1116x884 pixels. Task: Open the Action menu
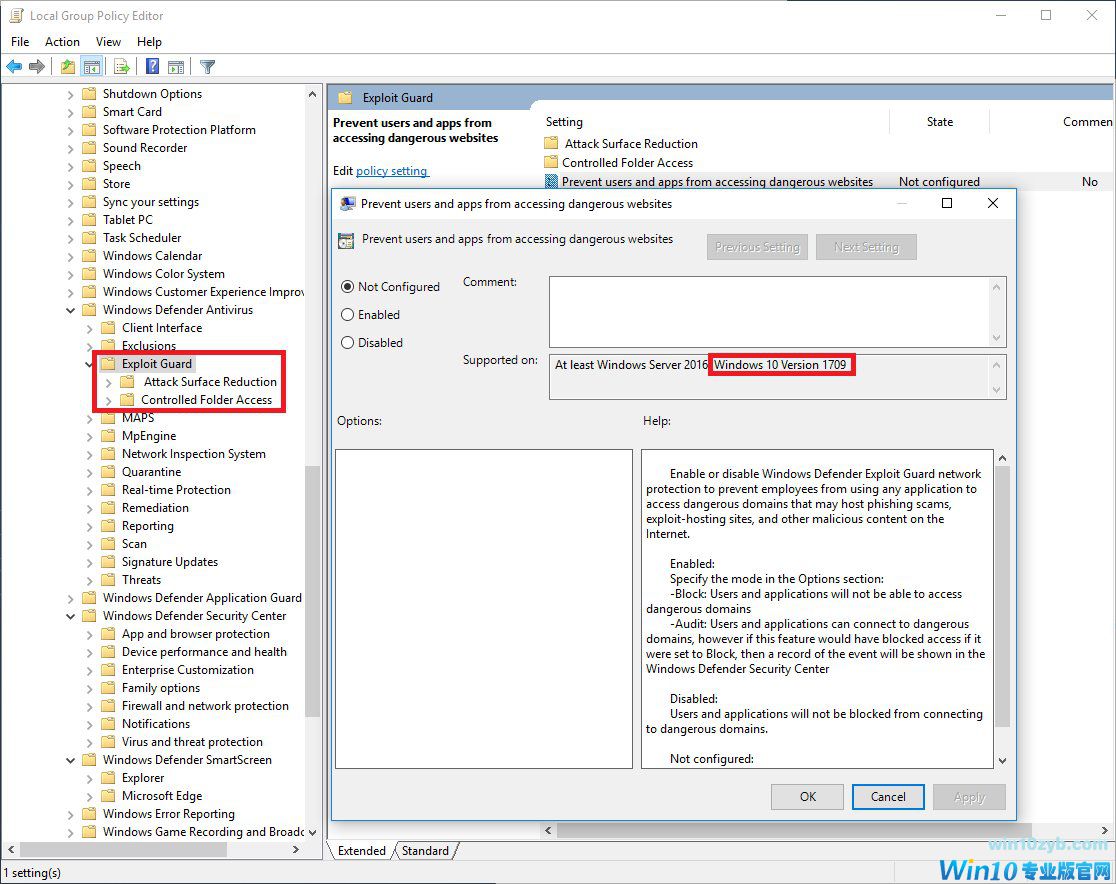62,42
